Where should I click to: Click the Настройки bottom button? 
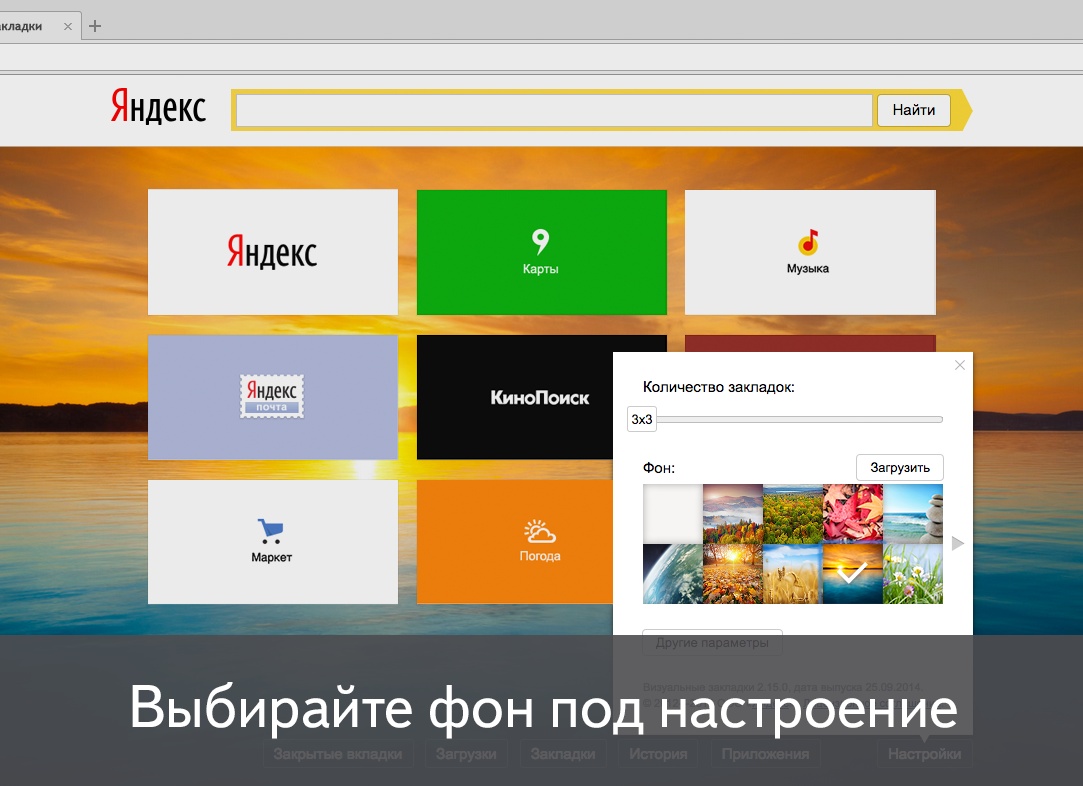[925, 754]
